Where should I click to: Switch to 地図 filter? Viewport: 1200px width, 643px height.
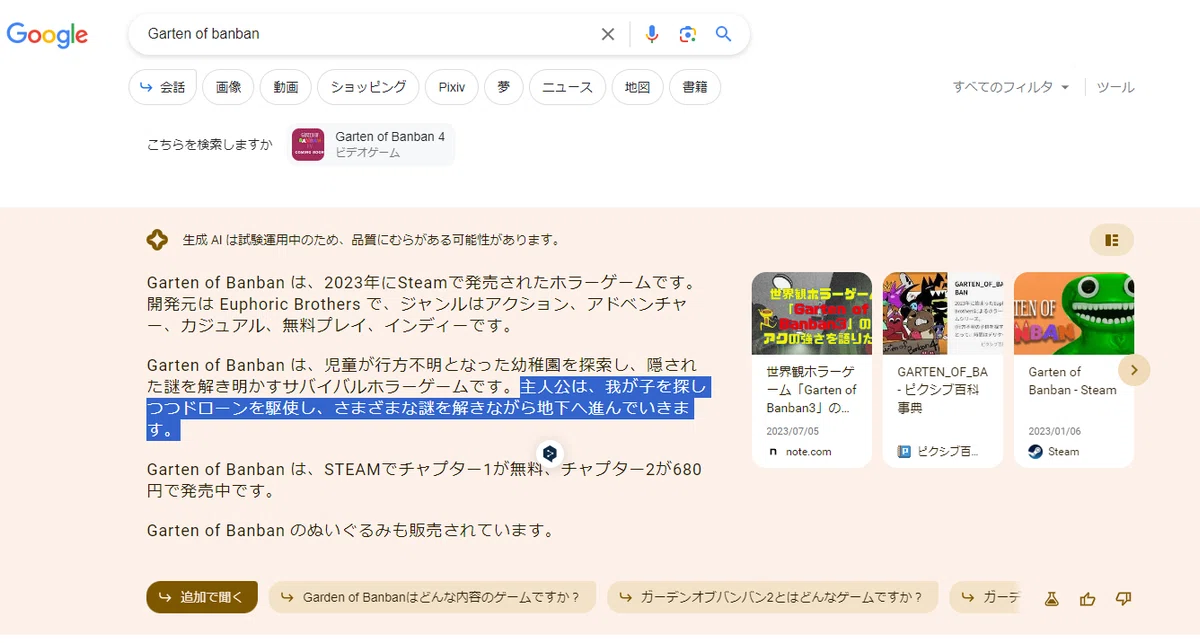(637, 87)
